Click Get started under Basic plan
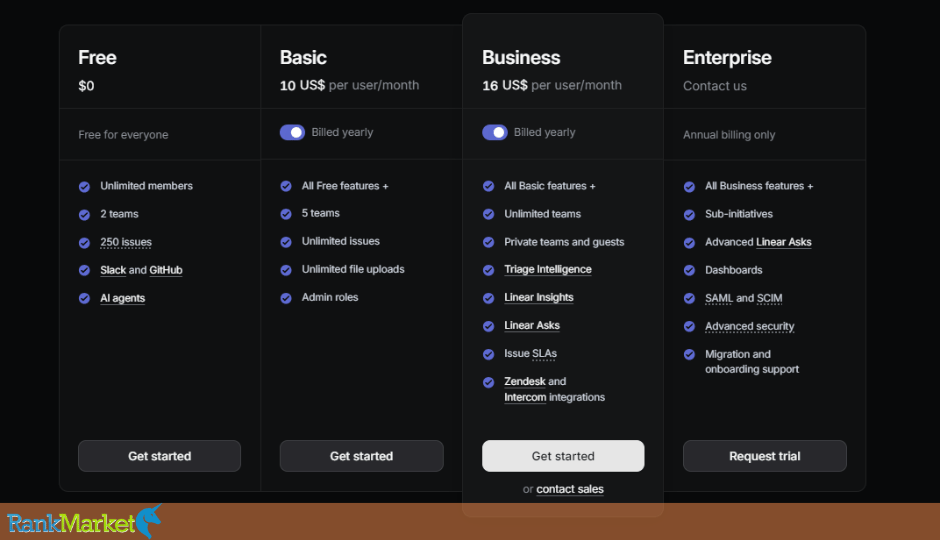The height and width of the screenshot is (540, 940). pyautogui.click(x=361, y=456)
